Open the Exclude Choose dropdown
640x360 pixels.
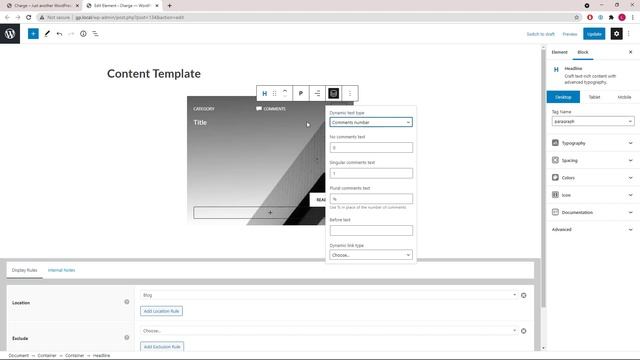point(329,331)
